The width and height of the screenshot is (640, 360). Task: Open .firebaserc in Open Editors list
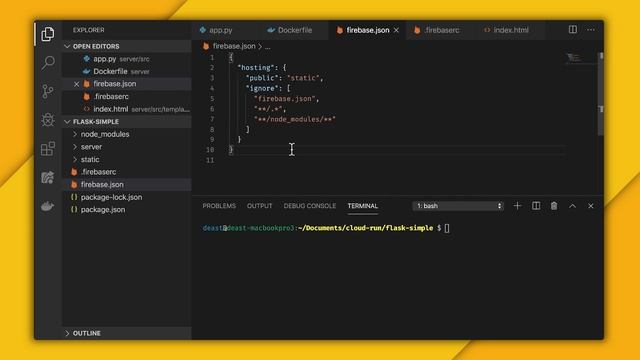tap(127, 97)
